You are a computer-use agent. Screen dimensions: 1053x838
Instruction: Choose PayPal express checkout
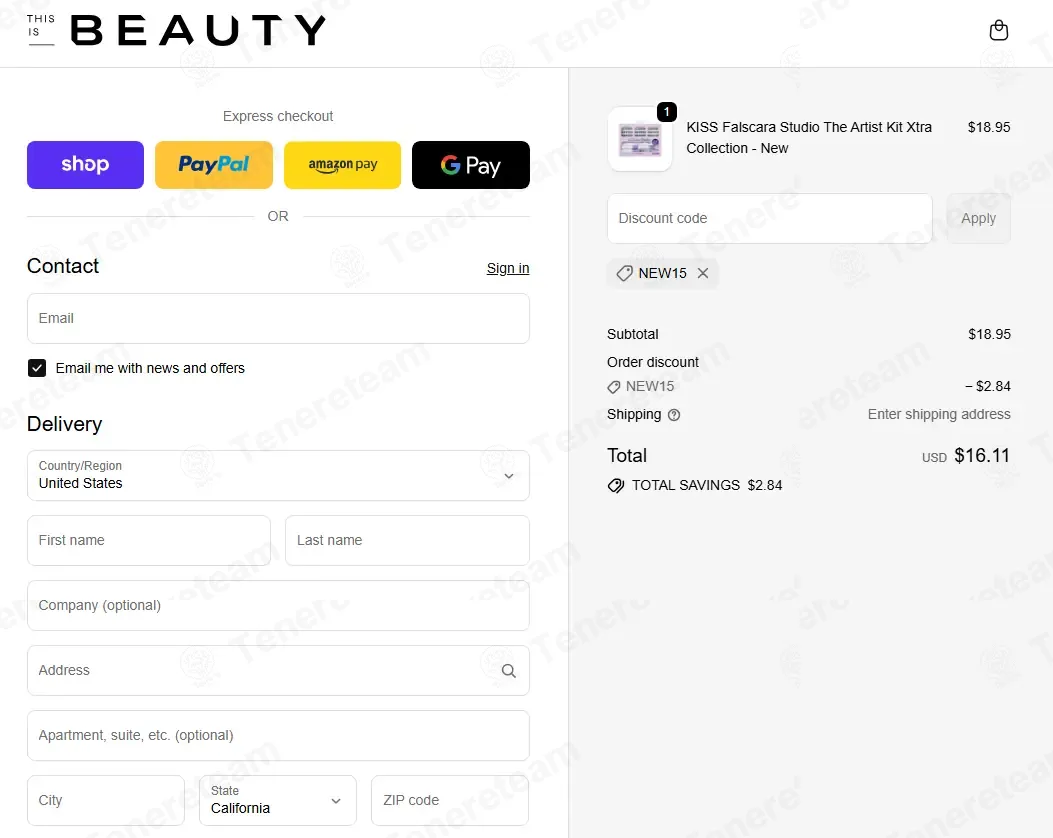(214, 165)
